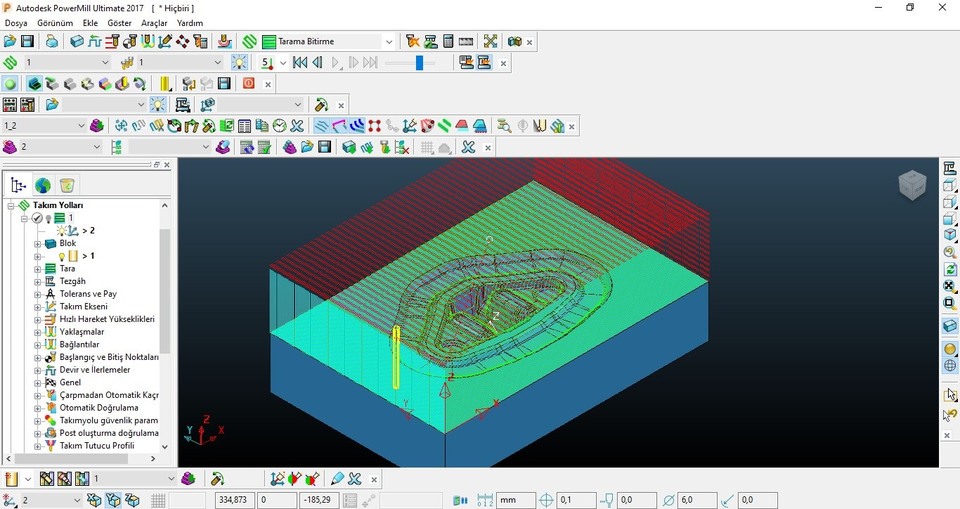
Task: Open Görünüm menu
Action: [x=55, y=23]
